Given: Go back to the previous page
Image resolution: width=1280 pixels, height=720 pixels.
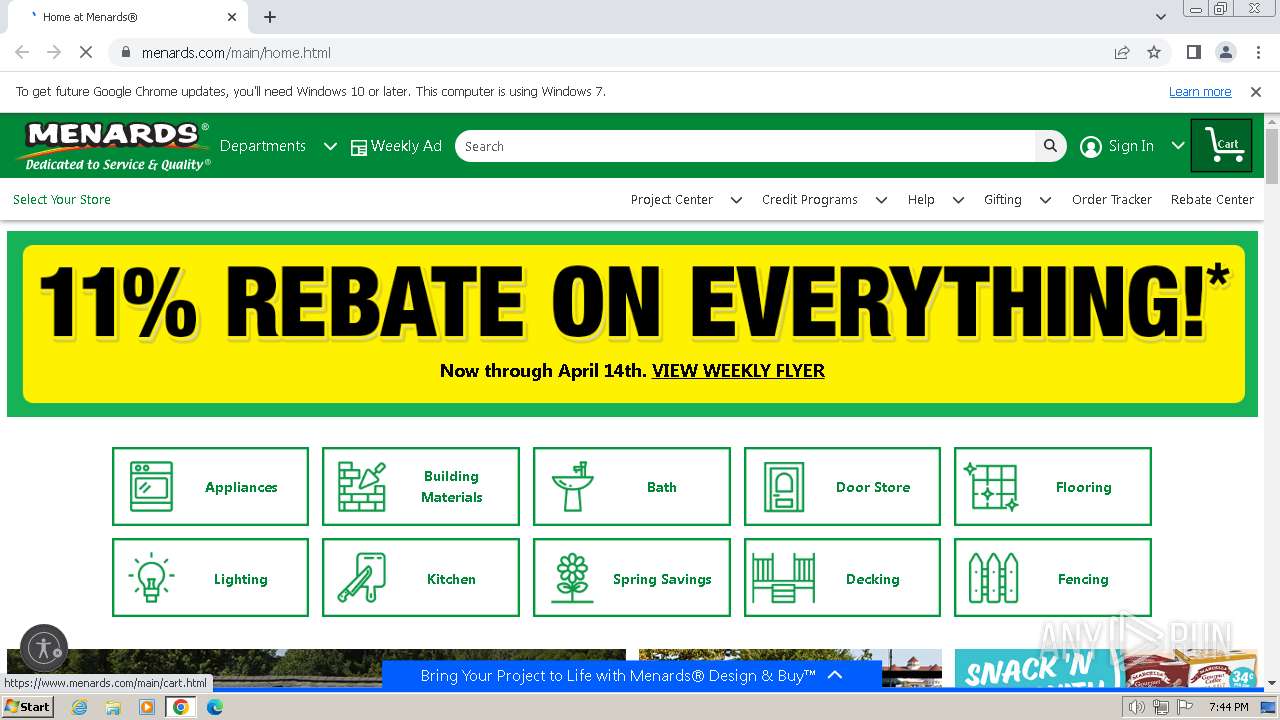Looking at the screenshot, I should pyautogui.click(x=22, y=52).
